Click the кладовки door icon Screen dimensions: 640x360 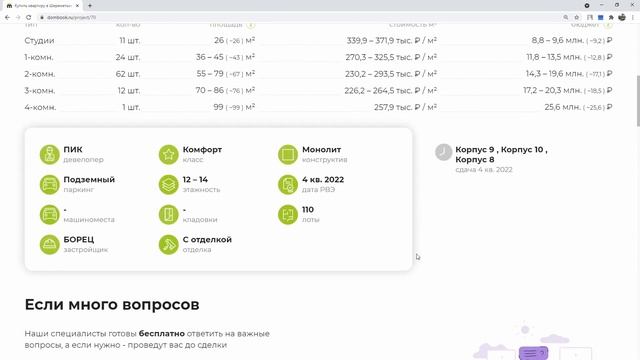(x=169, y=214)
